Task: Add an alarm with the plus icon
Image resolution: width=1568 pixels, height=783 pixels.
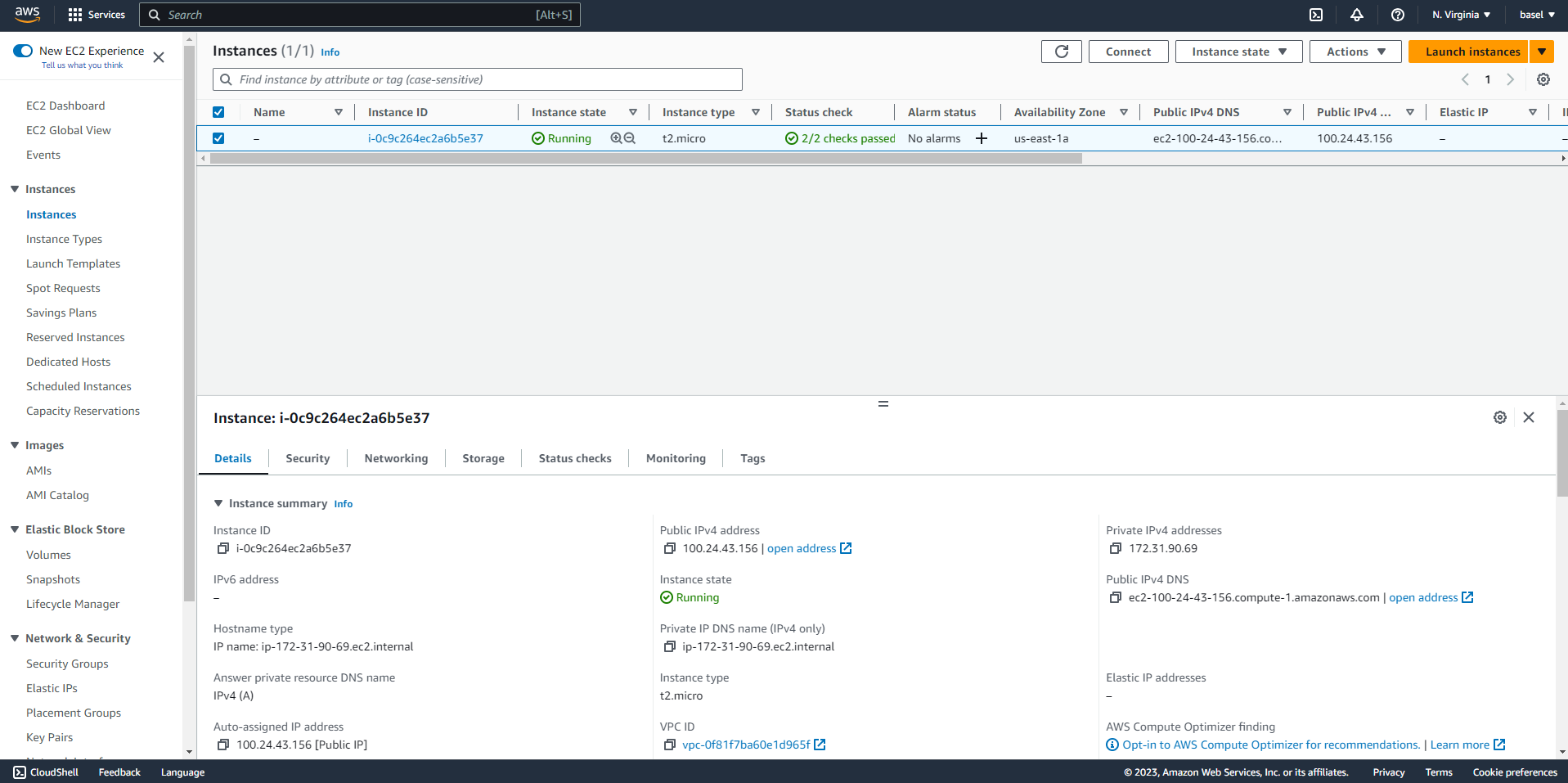Action: (x=982, y=138)
